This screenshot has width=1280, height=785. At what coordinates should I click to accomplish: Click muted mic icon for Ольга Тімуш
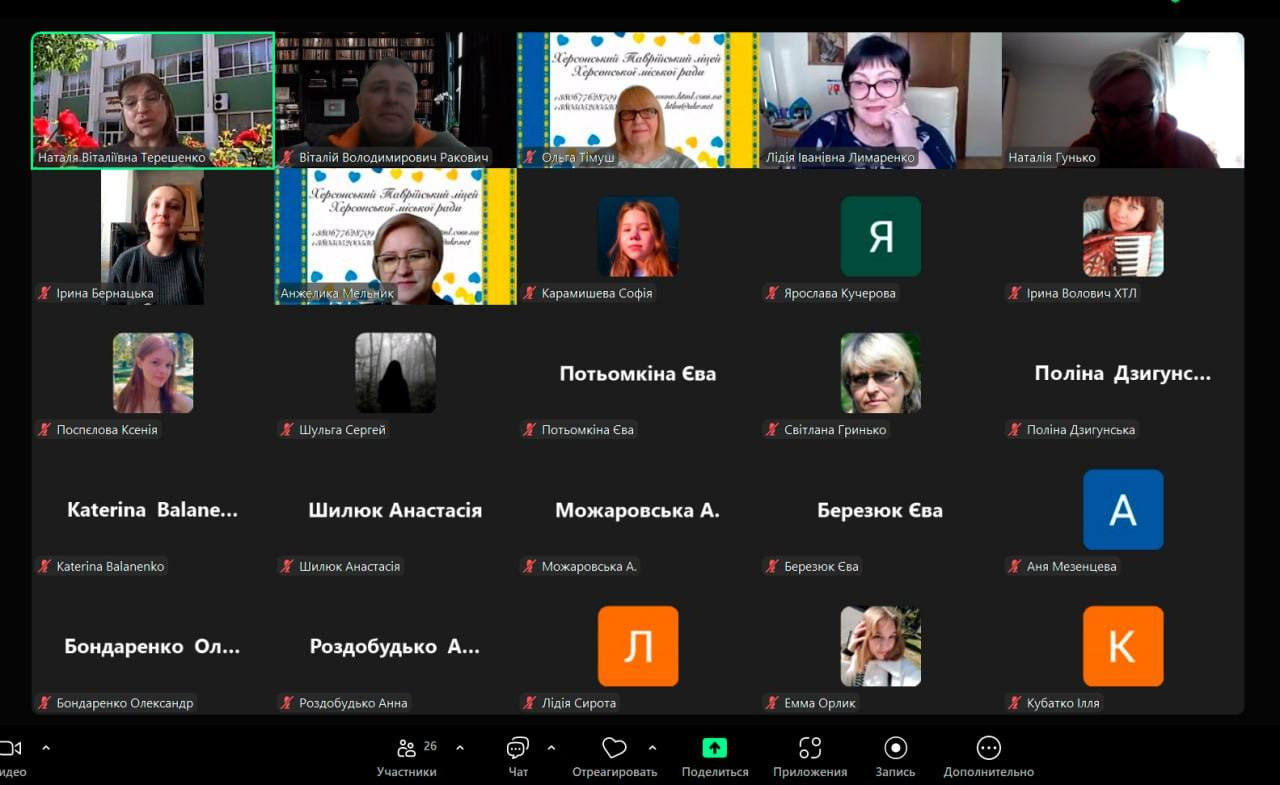click(530, 157)
